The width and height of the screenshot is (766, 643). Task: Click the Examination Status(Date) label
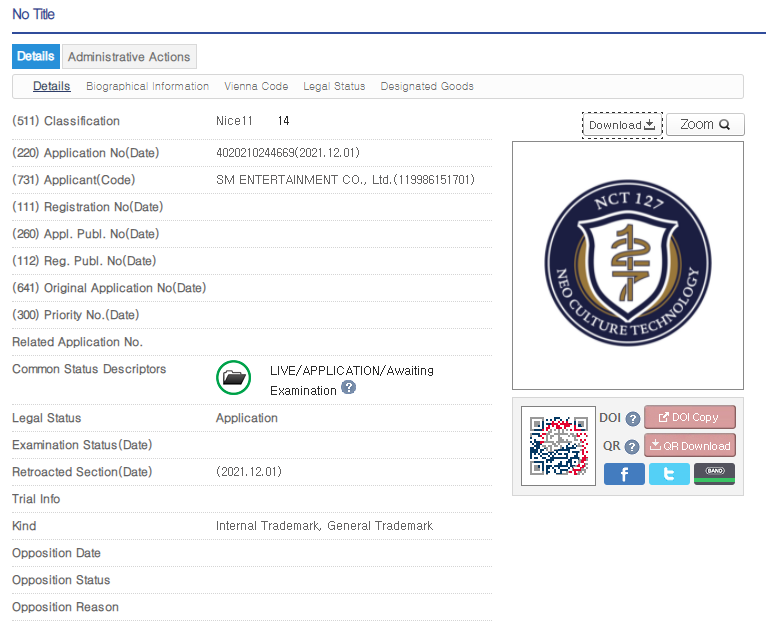click(x=82, y=445)
